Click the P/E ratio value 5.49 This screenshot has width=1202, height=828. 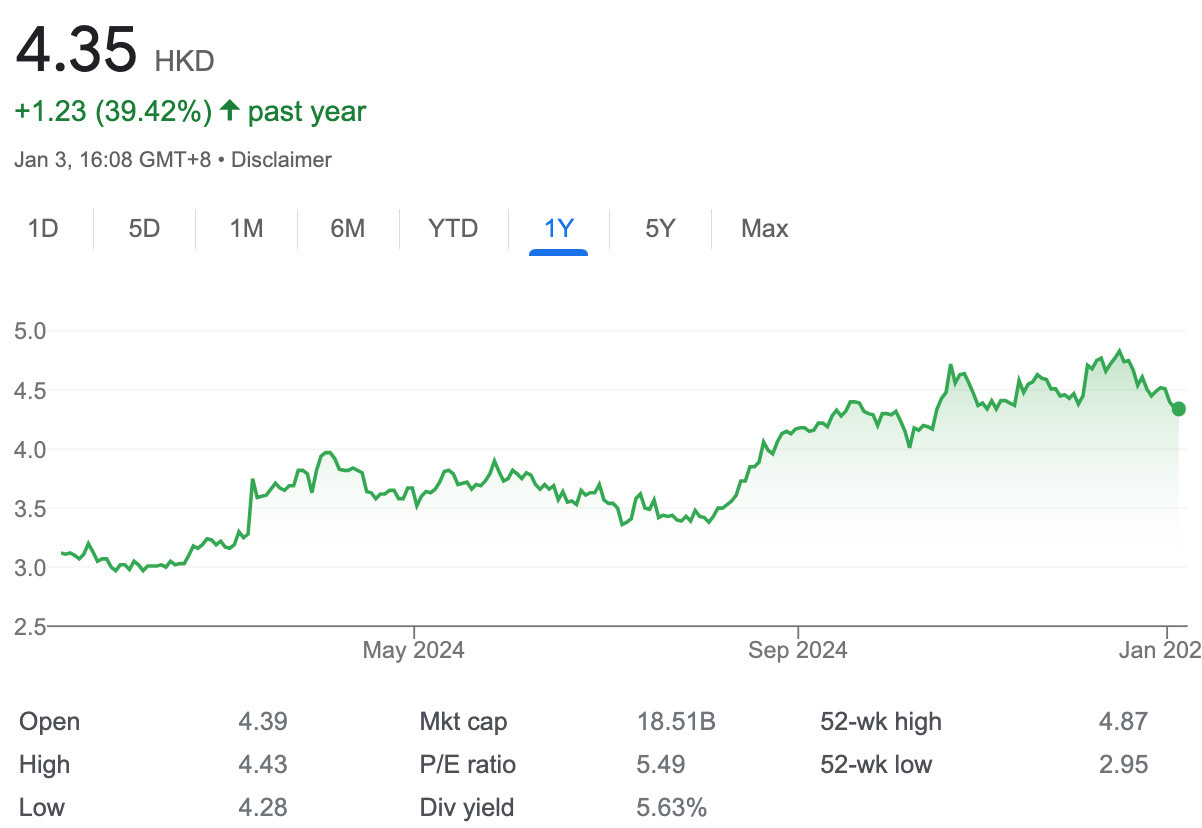(661, 765)
